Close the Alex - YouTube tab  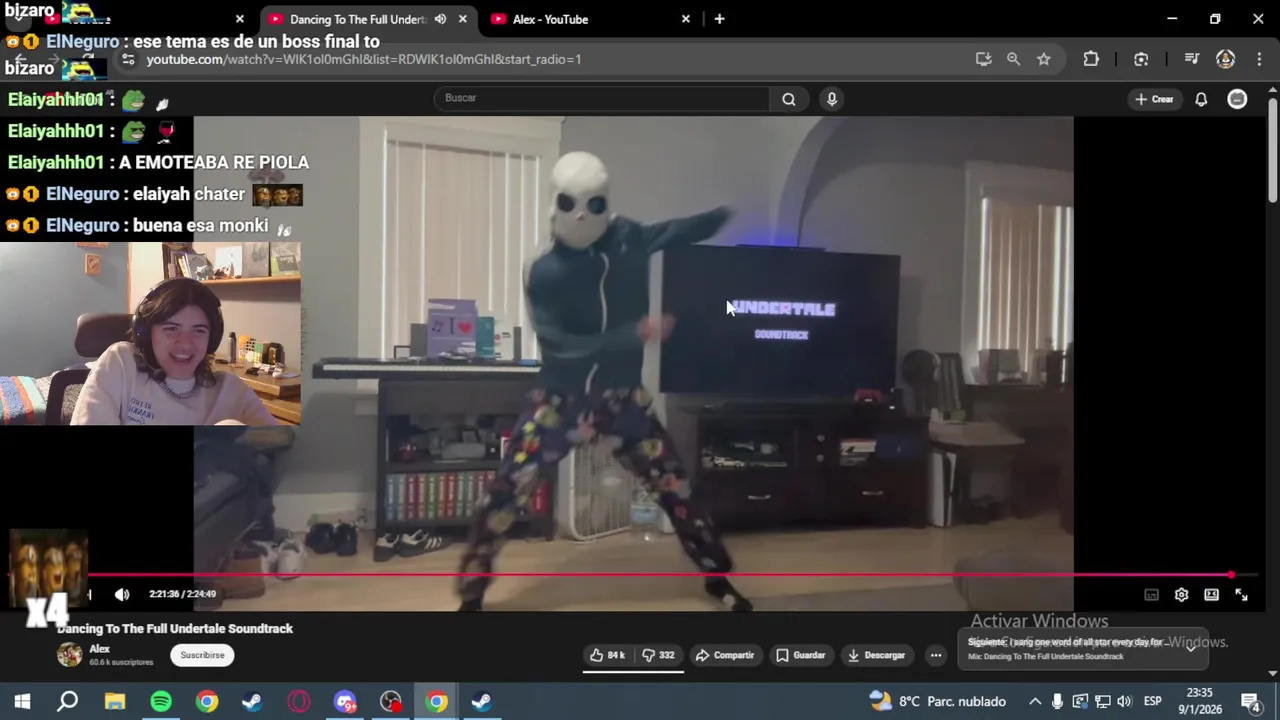(x=686, y=19)
